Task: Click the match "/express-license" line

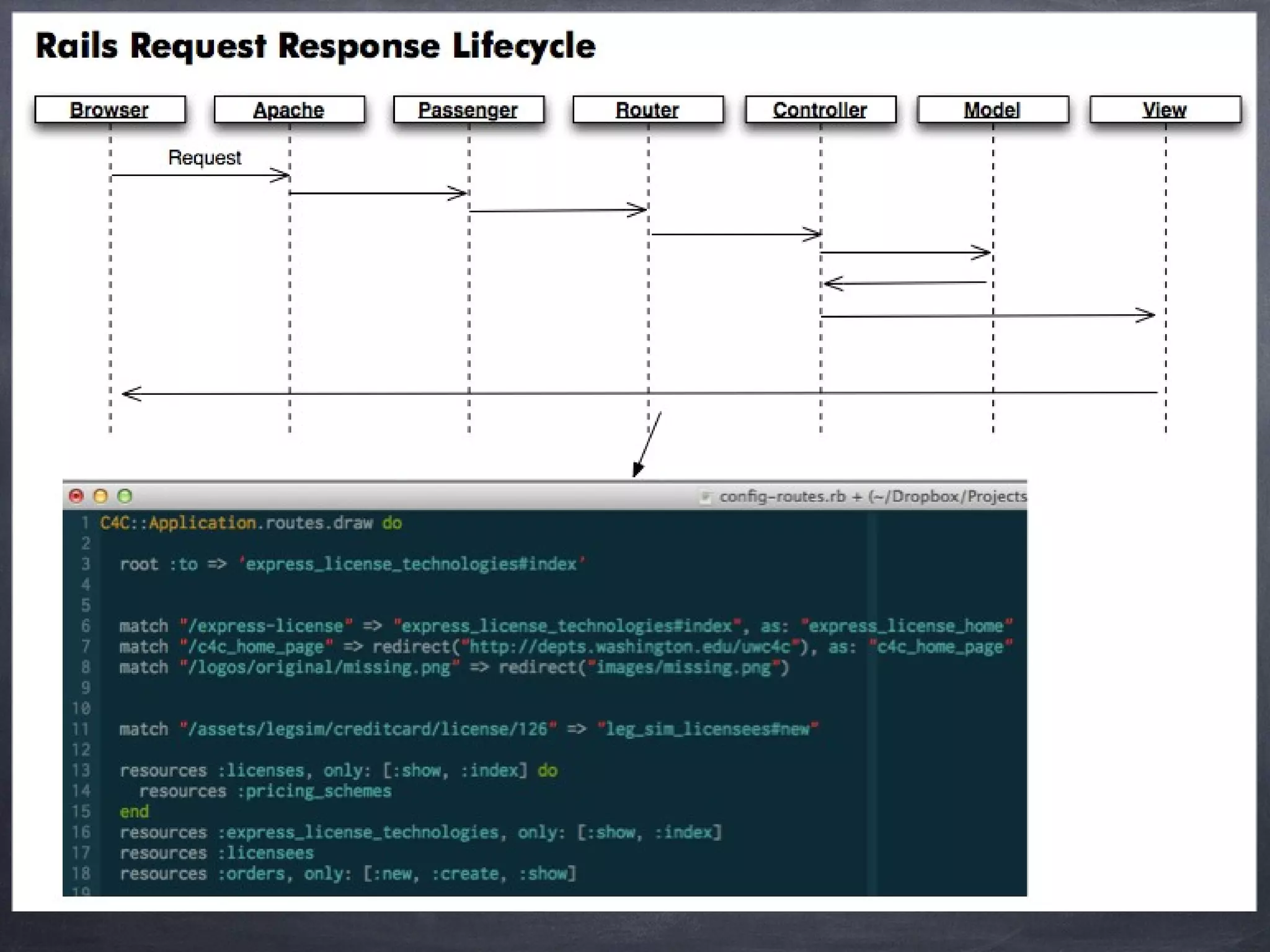Action: coord(566,626)
